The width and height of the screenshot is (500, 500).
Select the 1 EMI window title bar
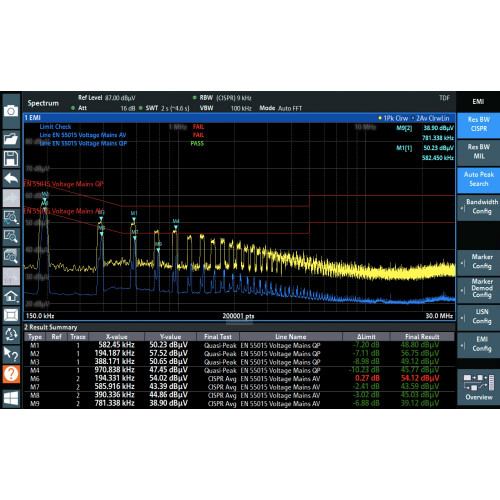pyautogui.click(x=239, y=118)
